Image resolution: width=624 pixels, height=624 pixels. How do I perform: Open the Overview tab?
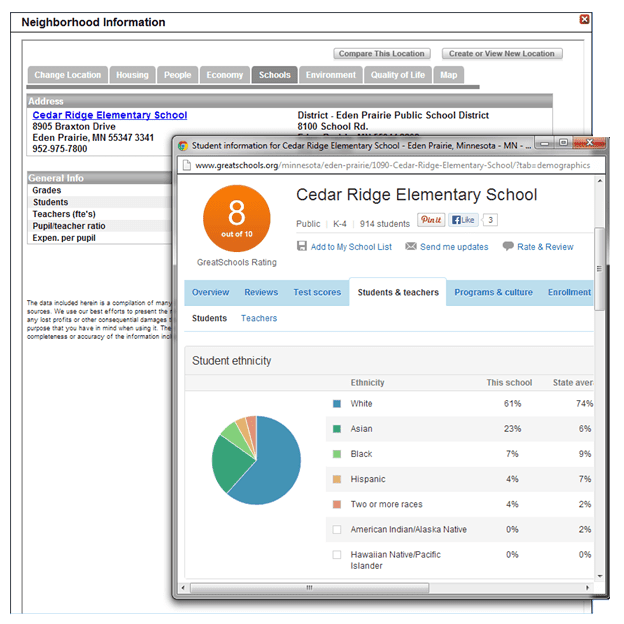(211, 292)
